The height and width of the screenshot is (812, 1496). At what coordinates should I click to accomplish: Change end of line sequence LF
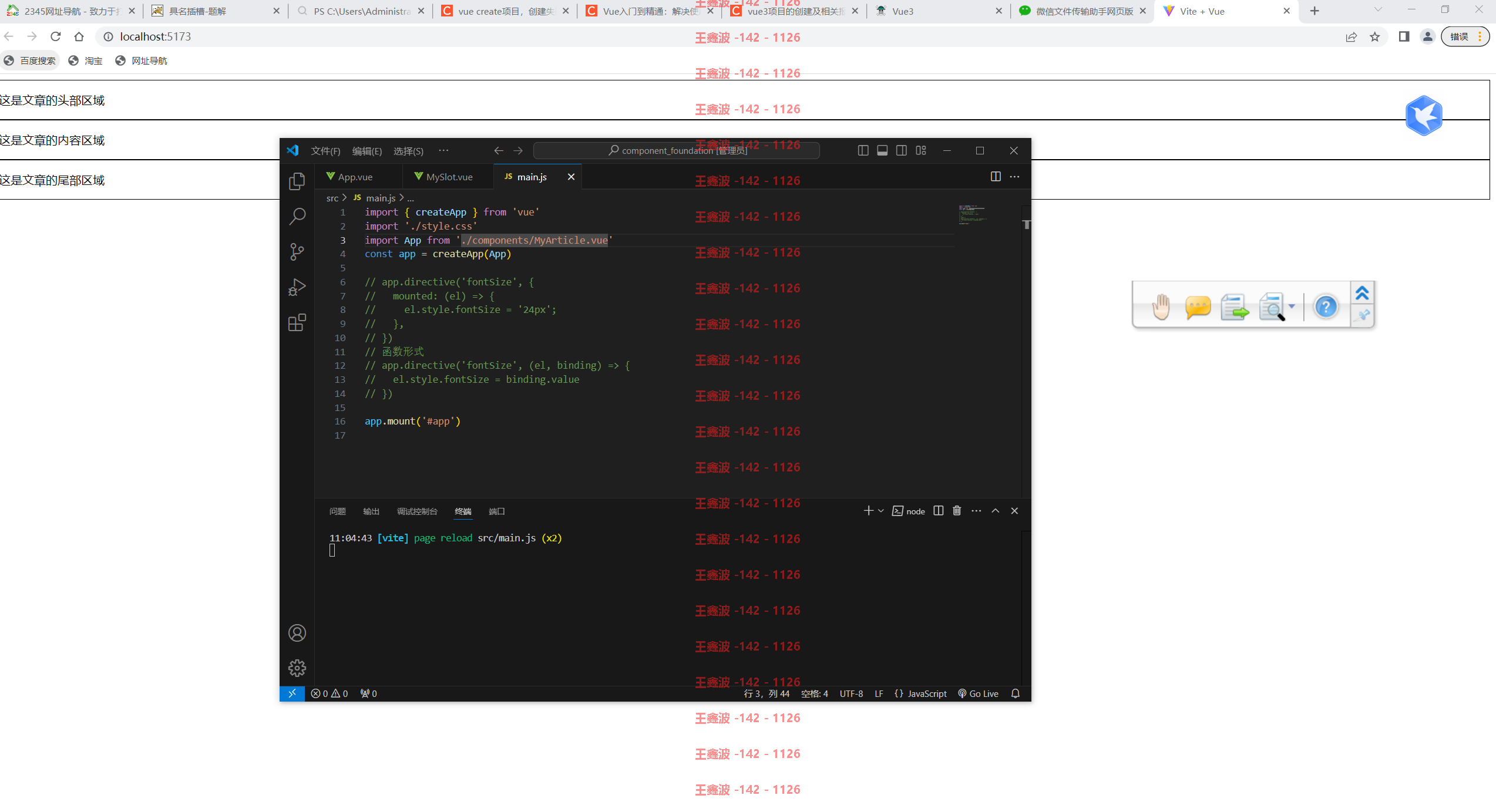tap(879, 693)
